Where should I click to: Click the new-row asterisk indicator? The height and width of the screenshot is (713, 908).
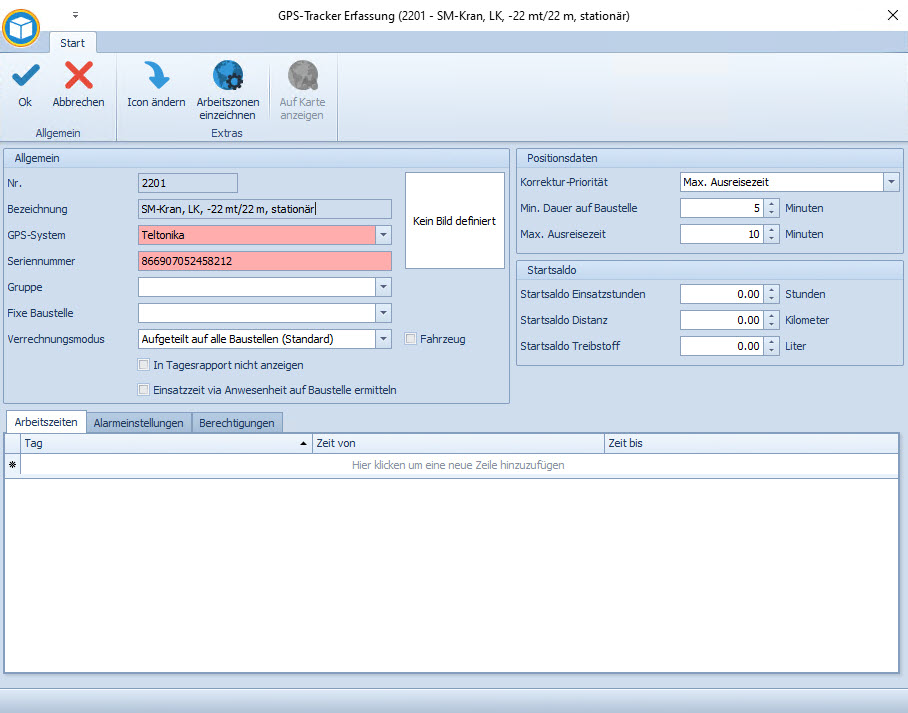coord(12,465)
